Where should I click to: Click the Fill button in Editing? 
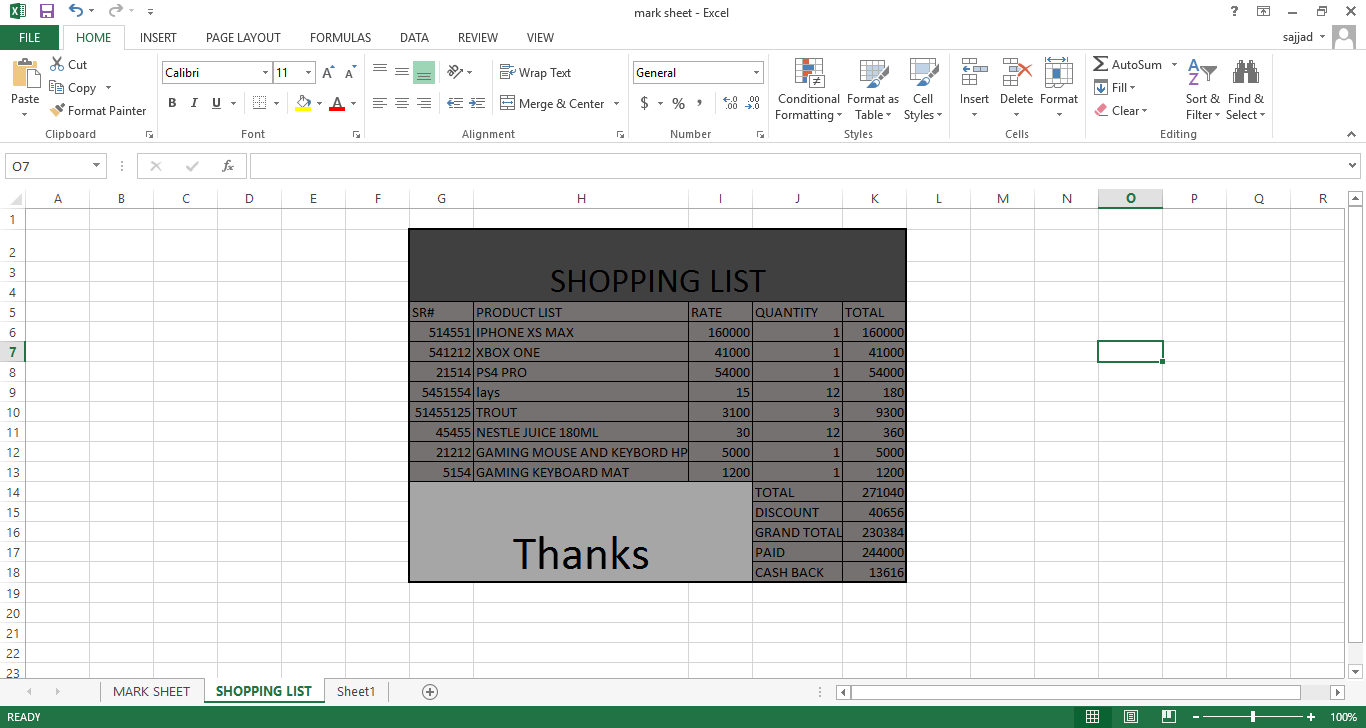point(1115,88)
